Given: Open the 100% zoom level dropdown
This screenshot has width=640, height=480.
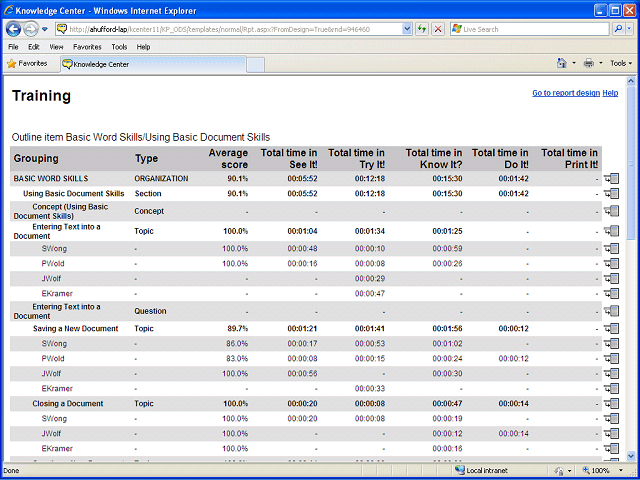Looking at the screenshot, I should coord(622,471).
